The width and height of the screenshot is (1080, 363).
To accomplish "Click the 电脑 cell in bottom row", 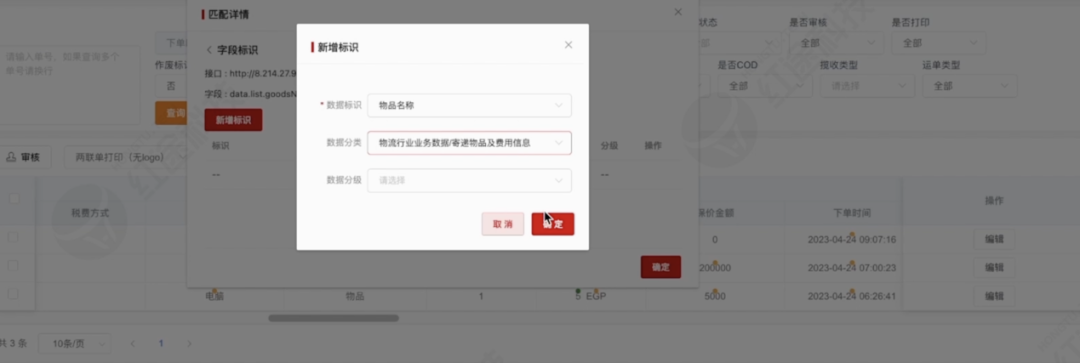I will click(x=214, y=296).
